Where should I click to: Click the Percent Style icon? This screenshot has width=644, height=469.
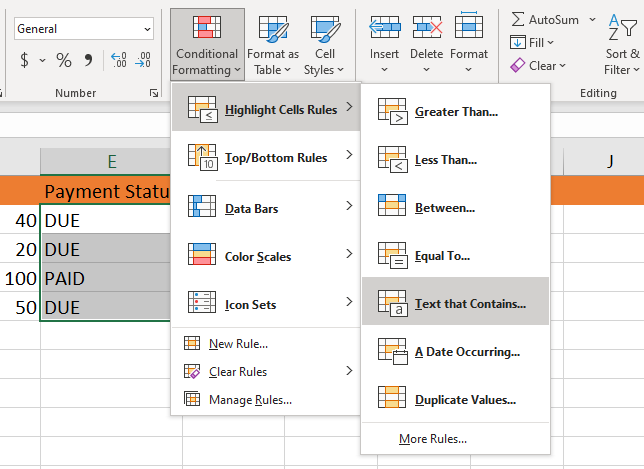(x=64, y=61)
